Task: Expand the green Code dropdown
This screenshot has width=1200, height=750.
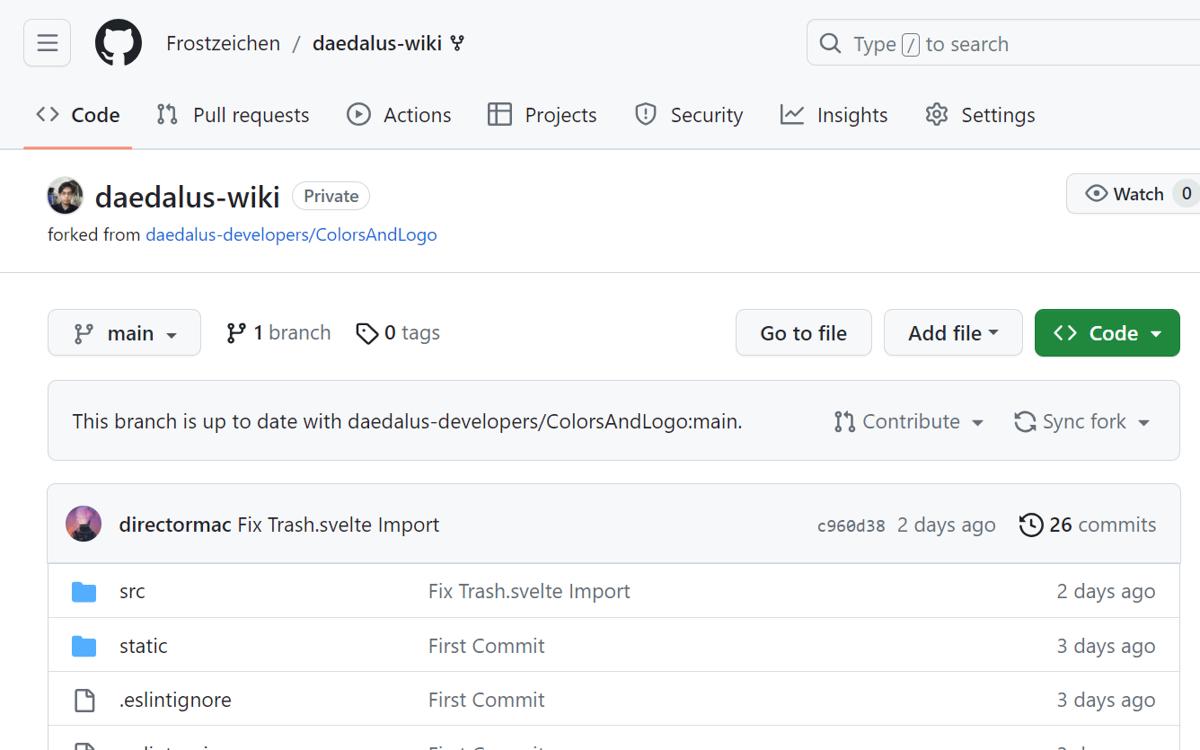Action: pyautogui.click(x=1106, y=333)
